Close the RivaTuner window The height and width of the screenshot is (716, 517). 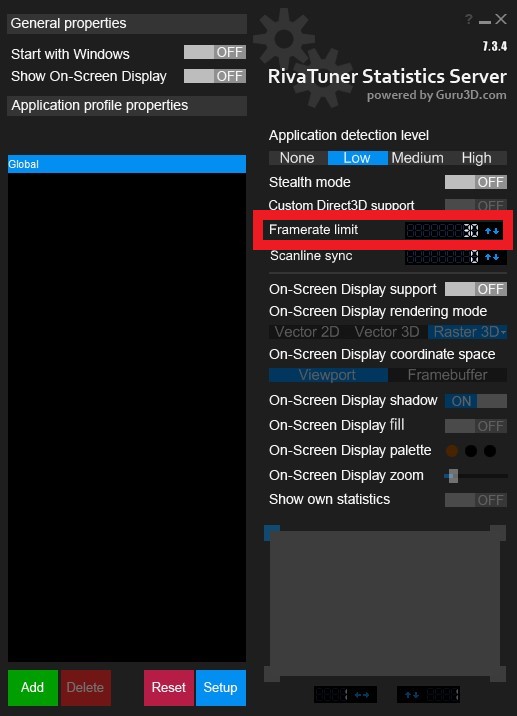[501, 19]
